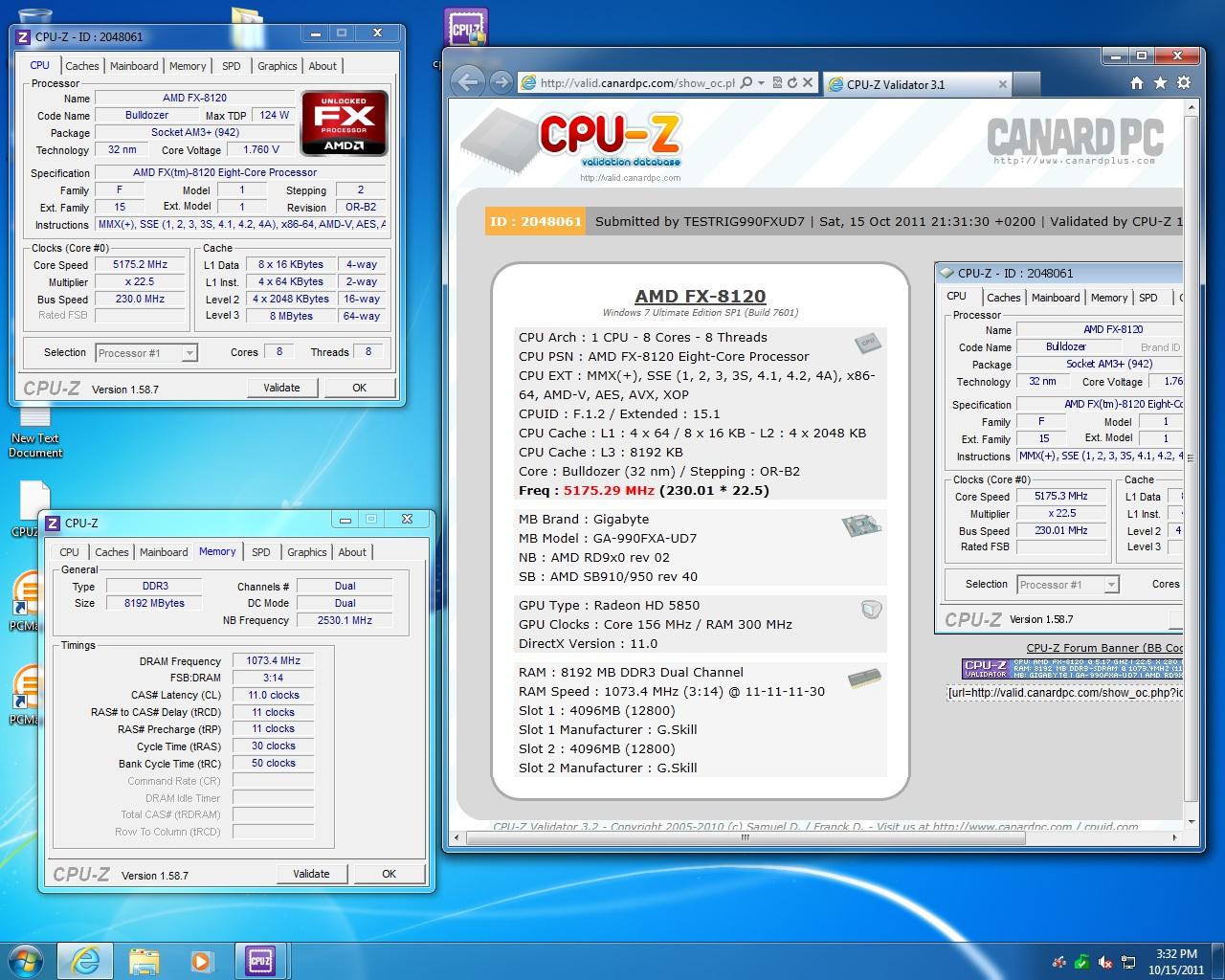Screen dimensions: 1225x980
Task: Click Validate in the Memory CPU-Z window
Action: 311,874
